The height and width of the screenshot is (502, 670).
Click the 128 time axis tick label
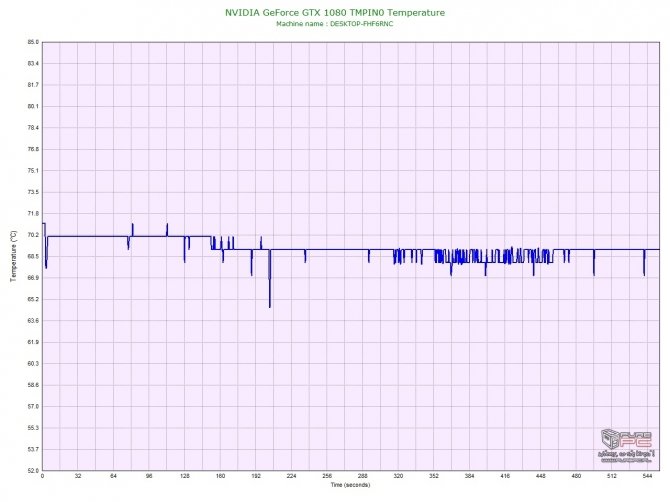[185, 476]
